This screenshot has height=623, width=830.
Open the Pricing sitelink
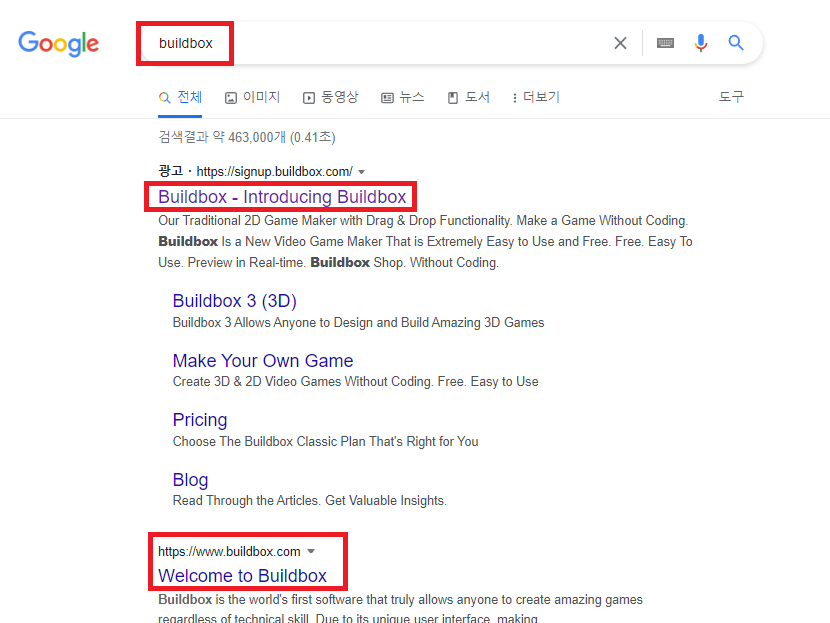tap(200, 420)
